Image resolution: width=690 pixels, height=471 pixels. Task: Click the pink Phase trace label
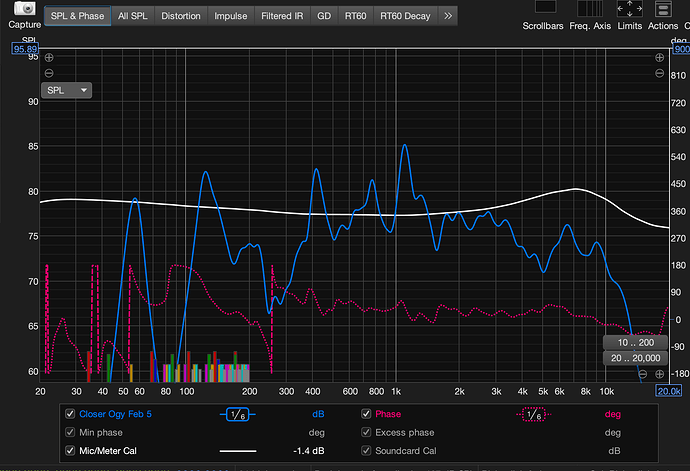tap(388, 414)
